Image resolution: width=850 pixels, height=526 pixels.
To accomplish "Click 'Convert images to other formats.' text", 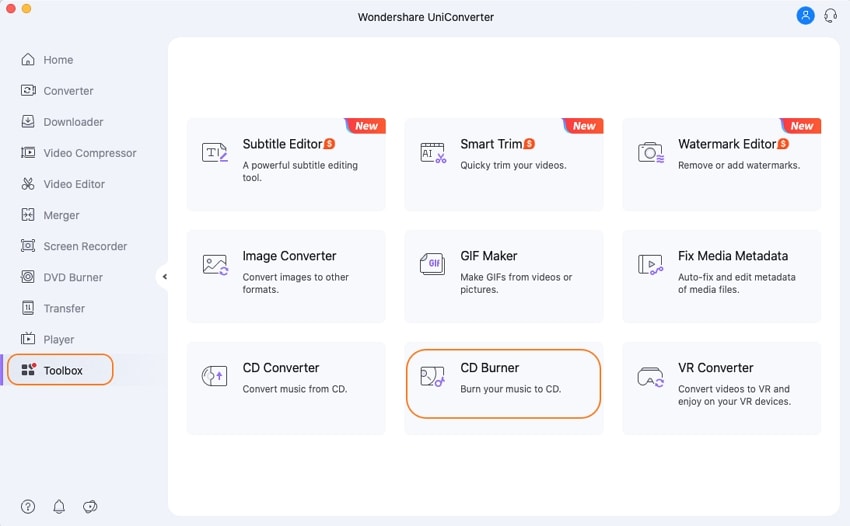I will point(295,283).
